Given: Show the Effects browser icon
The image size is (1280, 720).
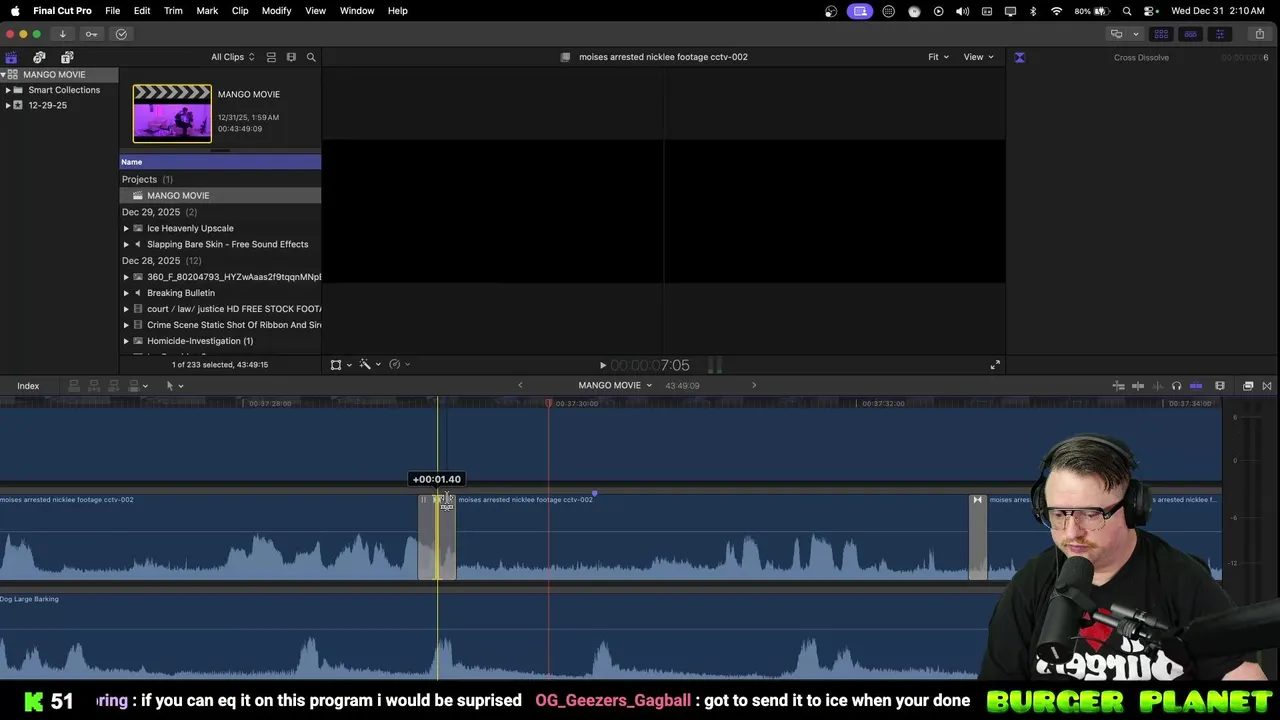Looking at the screenshot, I should [1248, 386].
